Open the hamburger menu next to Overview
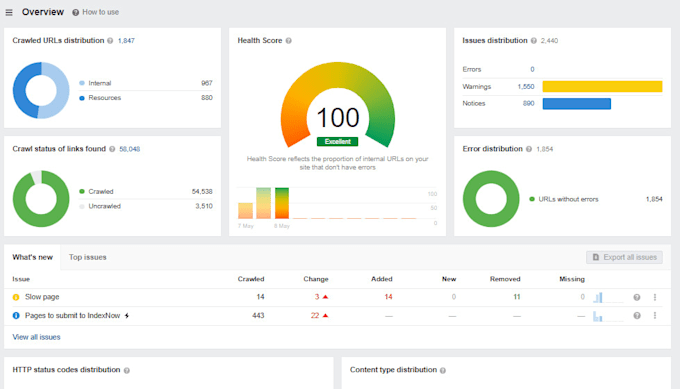Viewport: 680px width, 389px height. point(9,13)
